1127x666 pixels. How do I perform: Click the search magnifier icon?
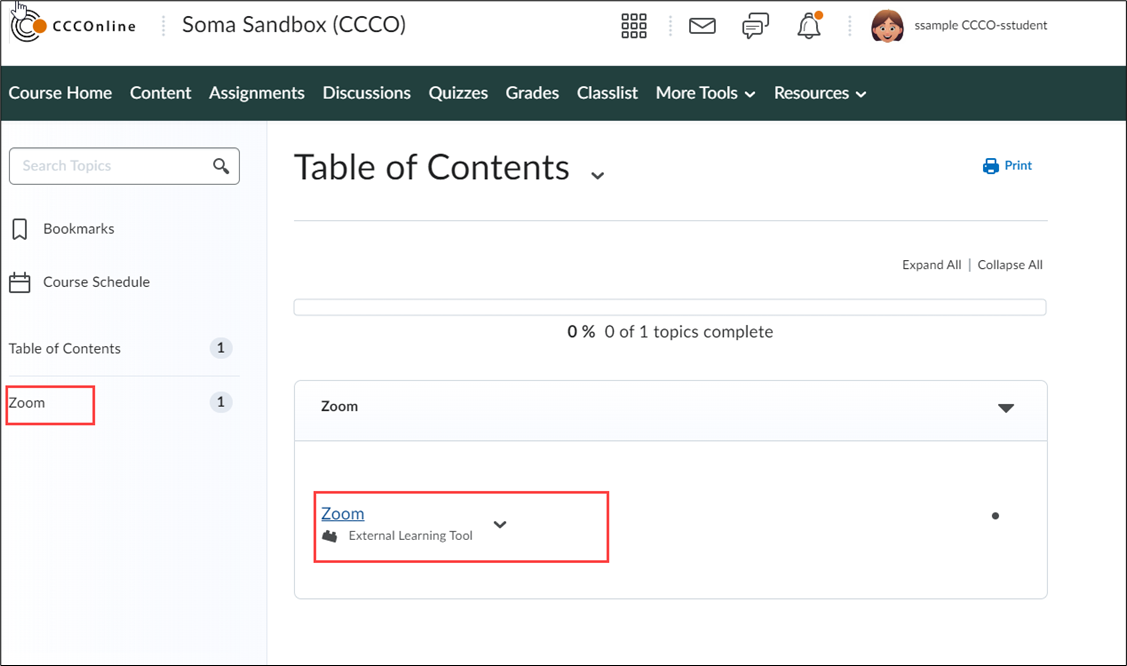point(221,166)
